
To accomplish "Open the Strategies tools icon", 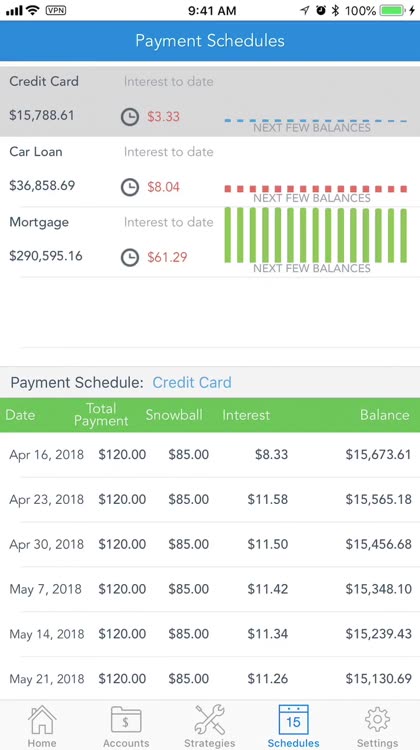I will coord(210,720).
